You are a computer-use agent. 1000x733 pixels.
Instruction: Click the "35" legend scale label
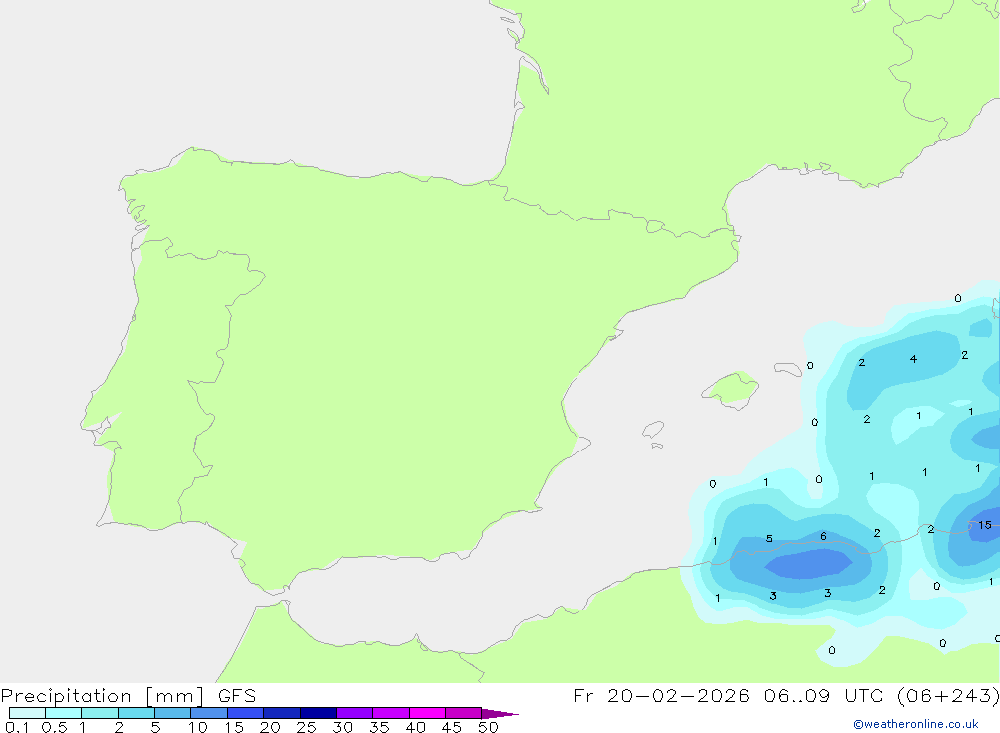click(x=379, y=727)
